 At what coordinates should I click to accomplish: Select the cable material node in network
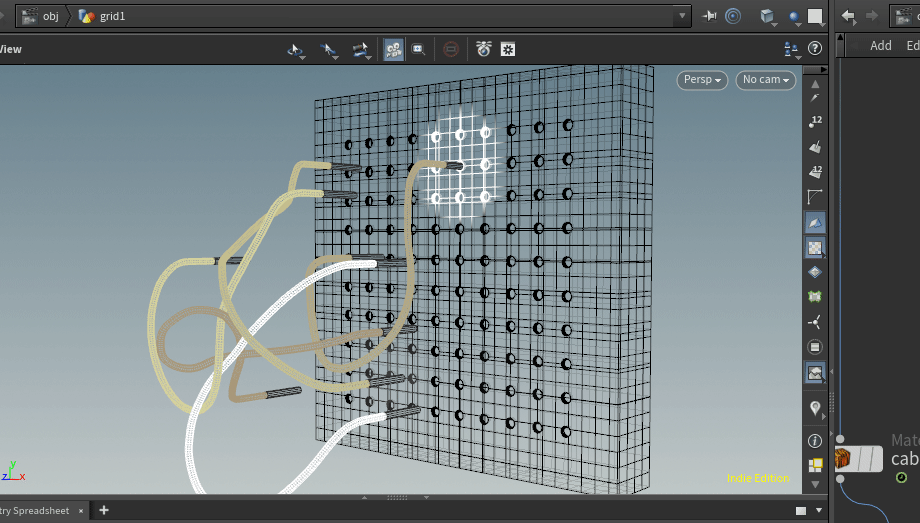[860, 459]
